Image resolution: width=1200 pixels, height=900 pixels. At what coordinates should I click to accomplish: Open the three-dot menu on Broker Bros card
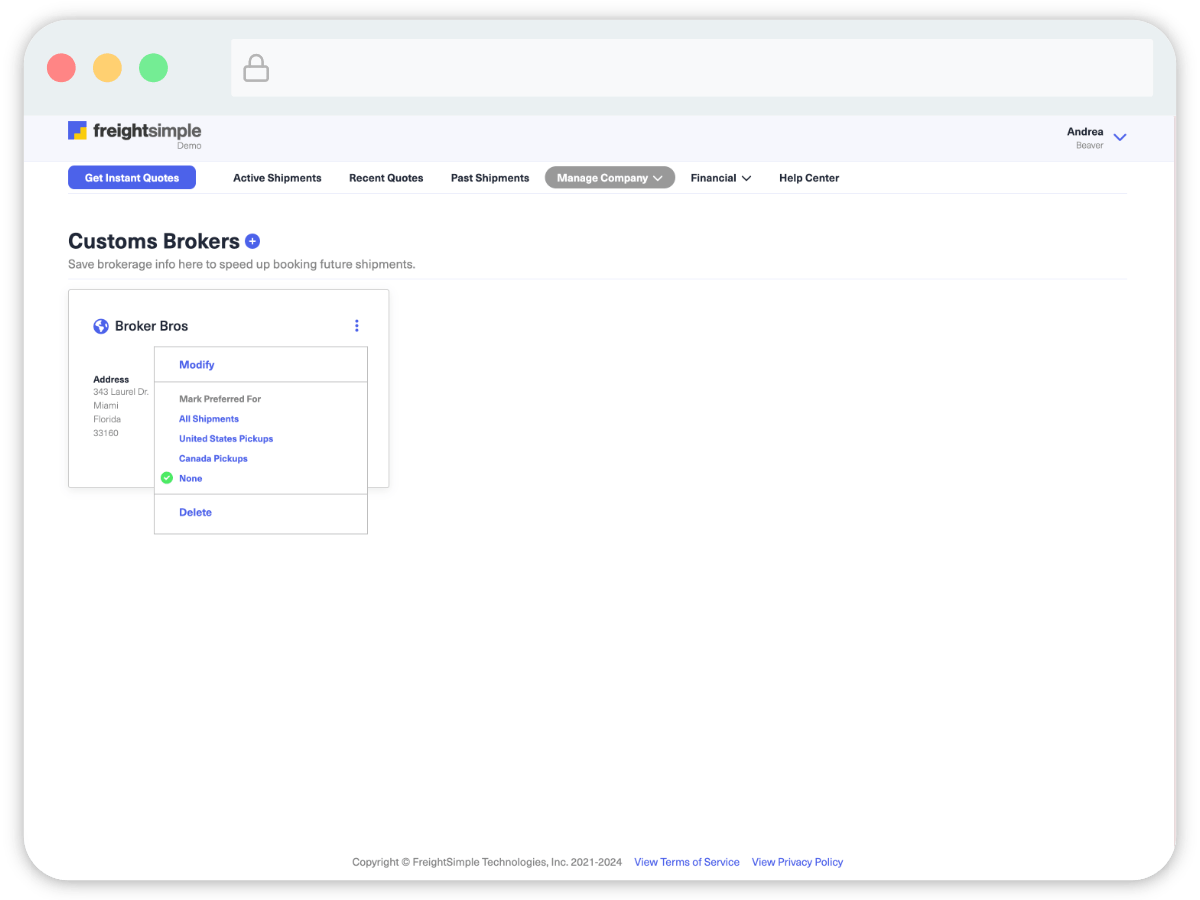click(357, 326)
